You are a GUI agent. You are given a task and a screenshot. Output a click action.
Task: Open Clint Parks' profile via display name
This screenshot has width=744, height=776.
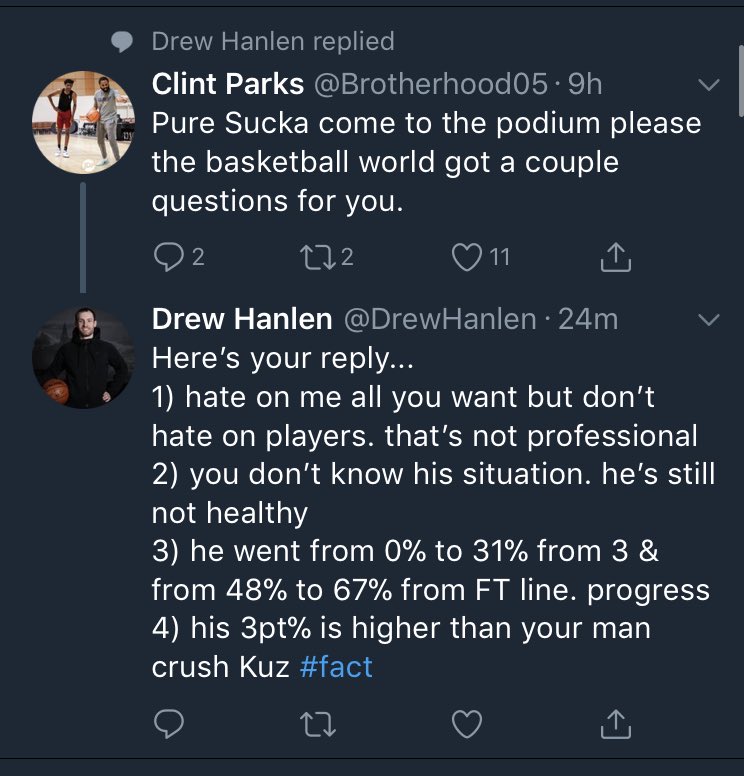pyautogui.click(x=227, y=84)
